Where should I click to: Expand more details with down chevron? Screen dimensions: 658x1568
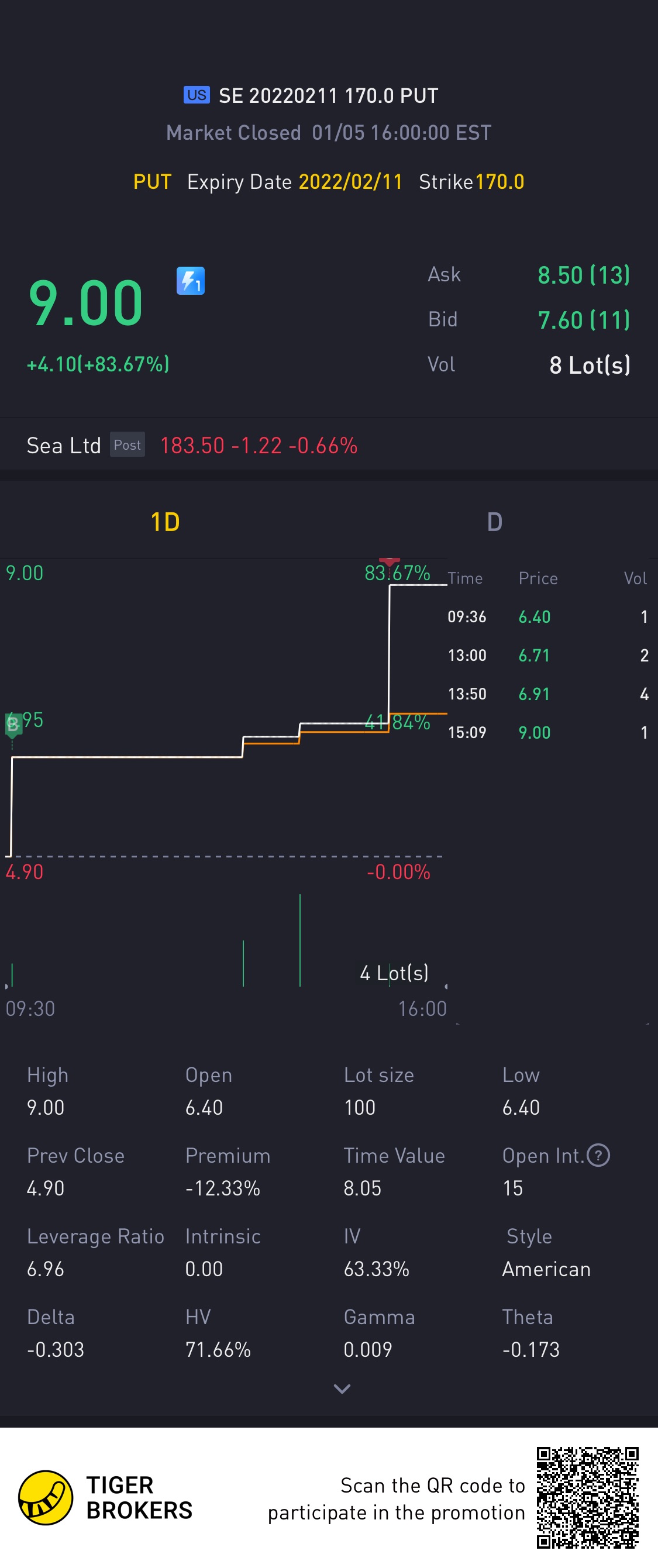click(342, 1388)
